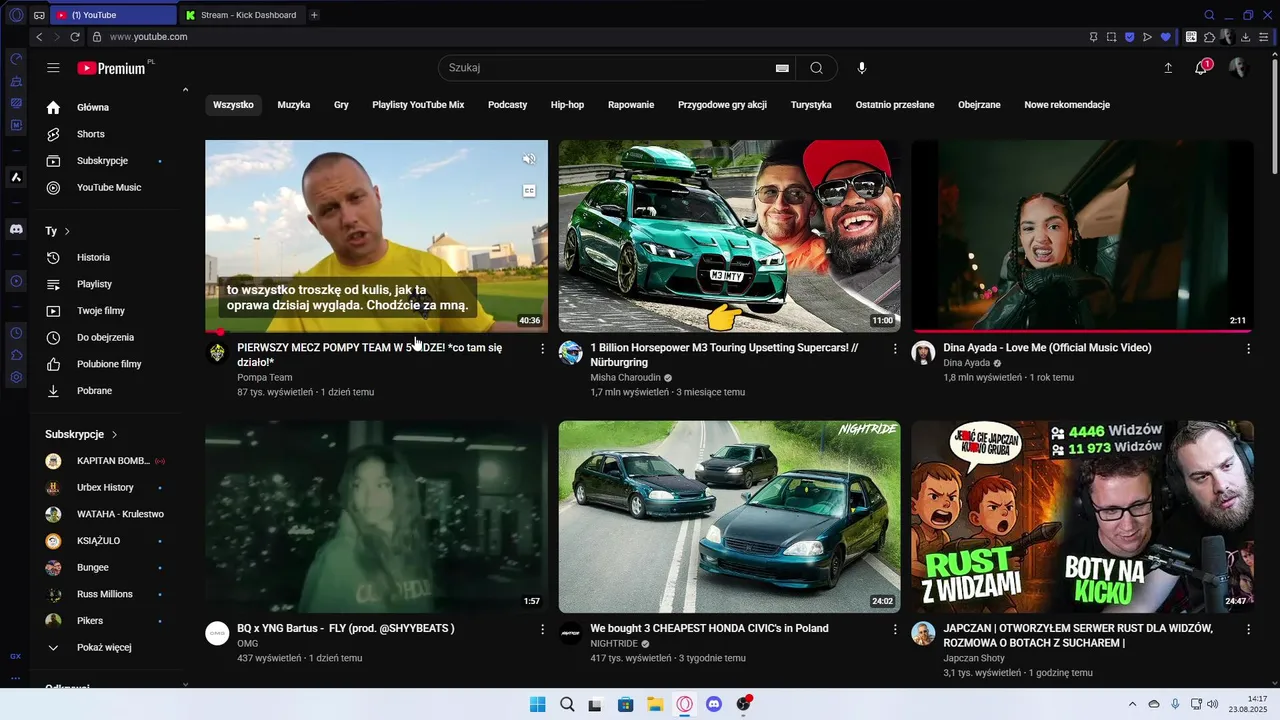Open the YouTube hamburger guide menu

53,68
